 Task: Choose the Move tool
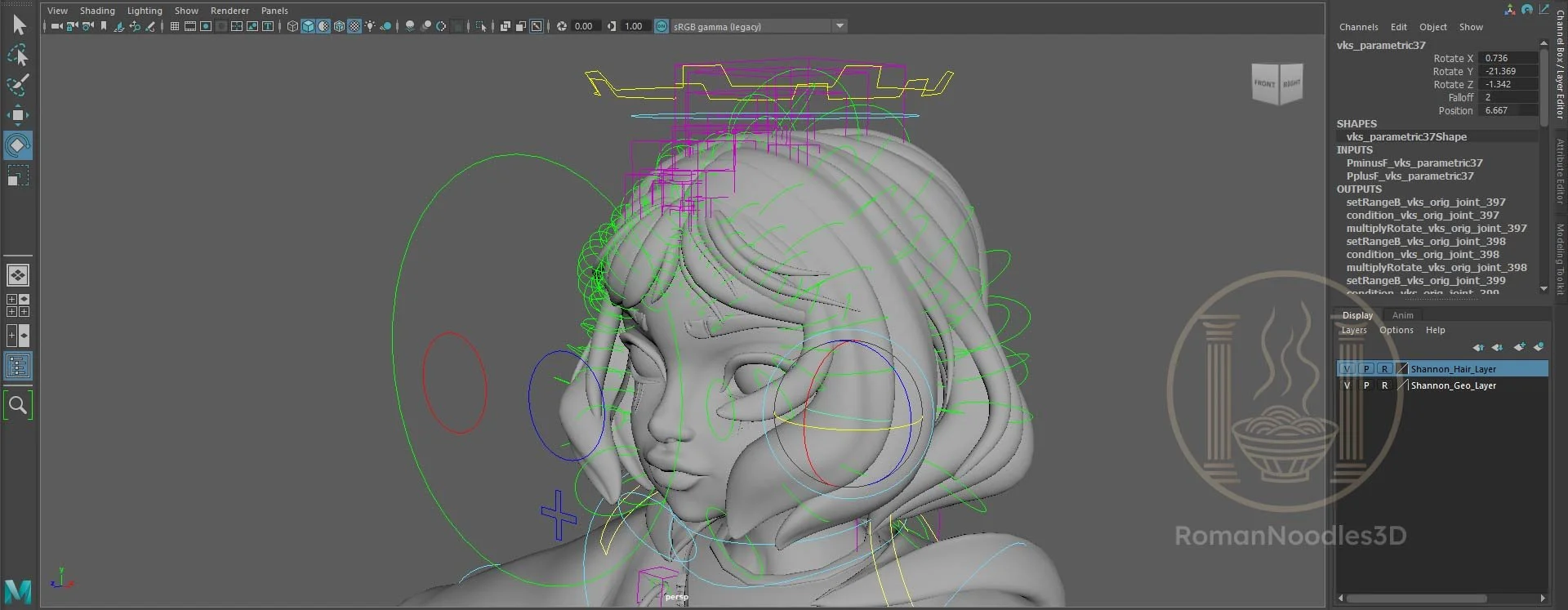[x=18, y=114]
